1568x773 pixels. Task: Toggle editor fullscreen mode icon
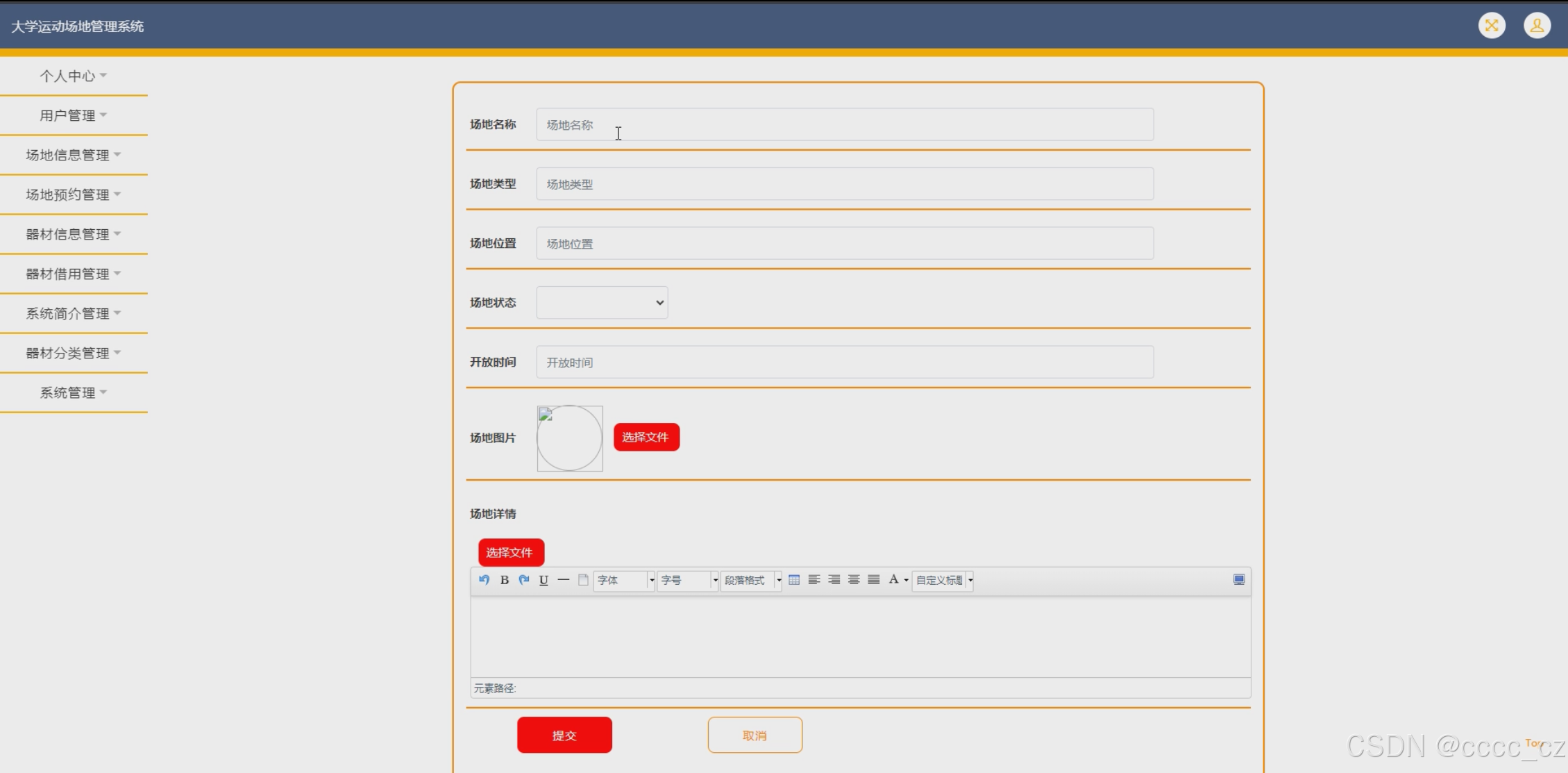pyautogui.click(x=1239, y=580)
